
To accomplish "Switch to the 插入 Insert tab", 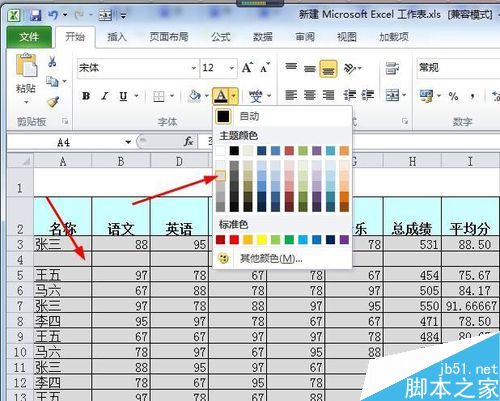I will [x=117, y=37].
